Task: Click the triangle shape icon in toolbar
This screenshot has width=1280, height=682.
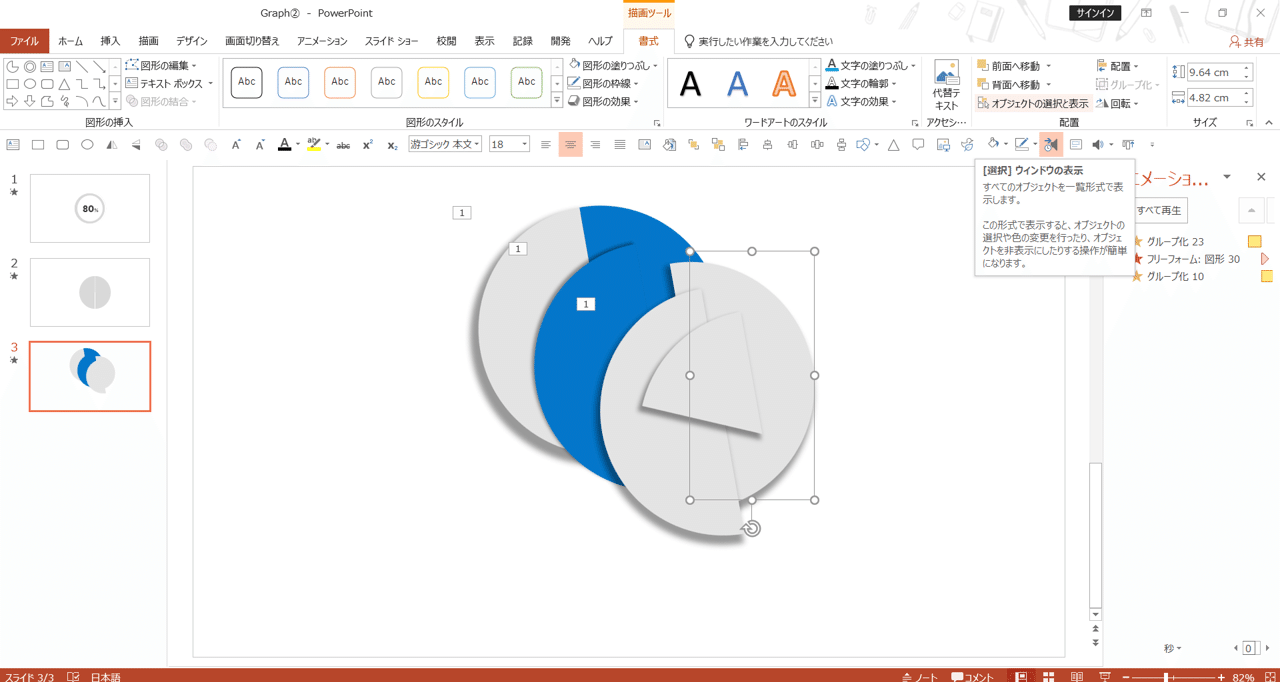Action: pyautogui.click(x=893, y=145)
